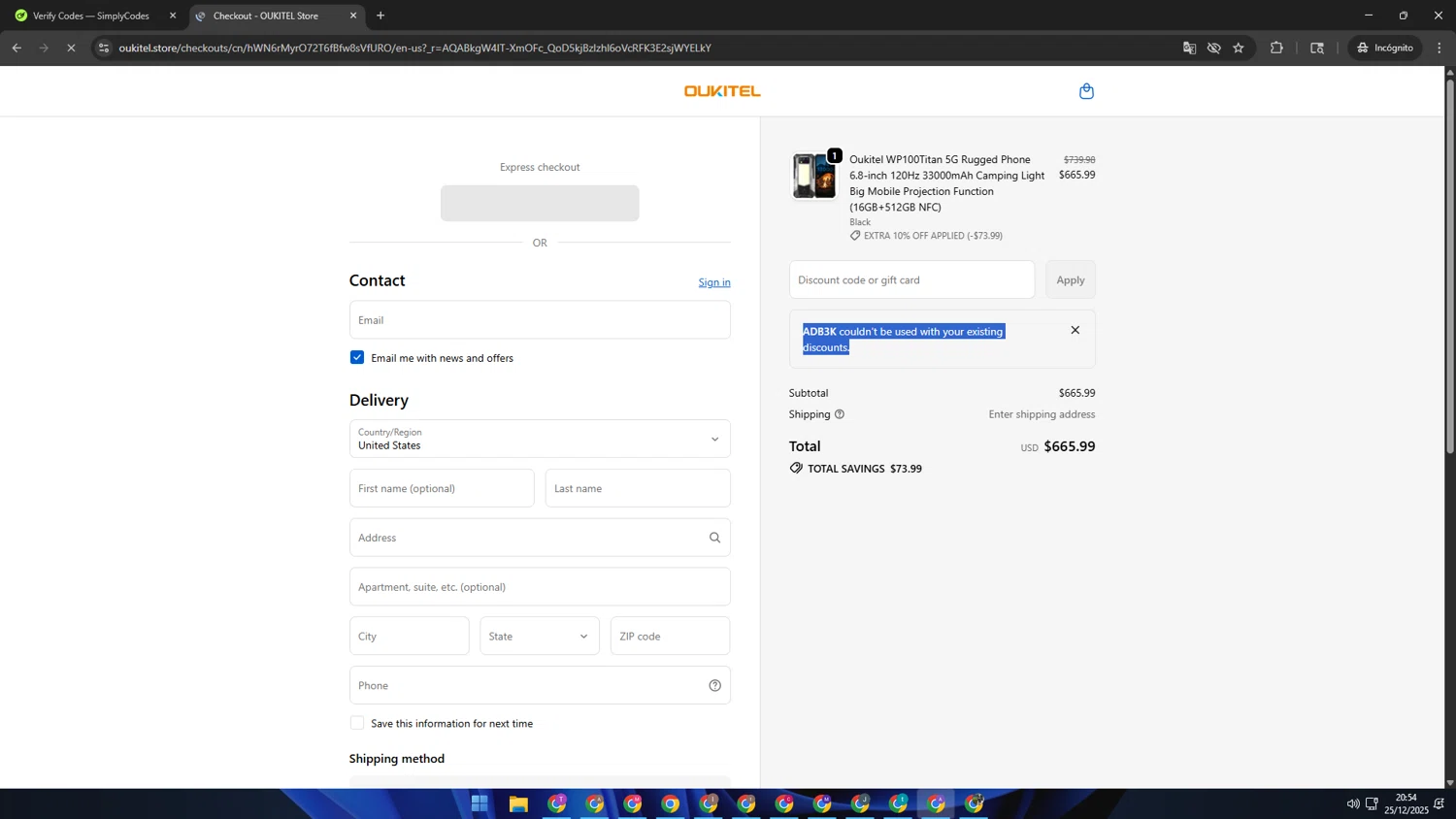1456x819 pixels.
Task: Click the First name (optional) field
Action: (x=442, y=488)
